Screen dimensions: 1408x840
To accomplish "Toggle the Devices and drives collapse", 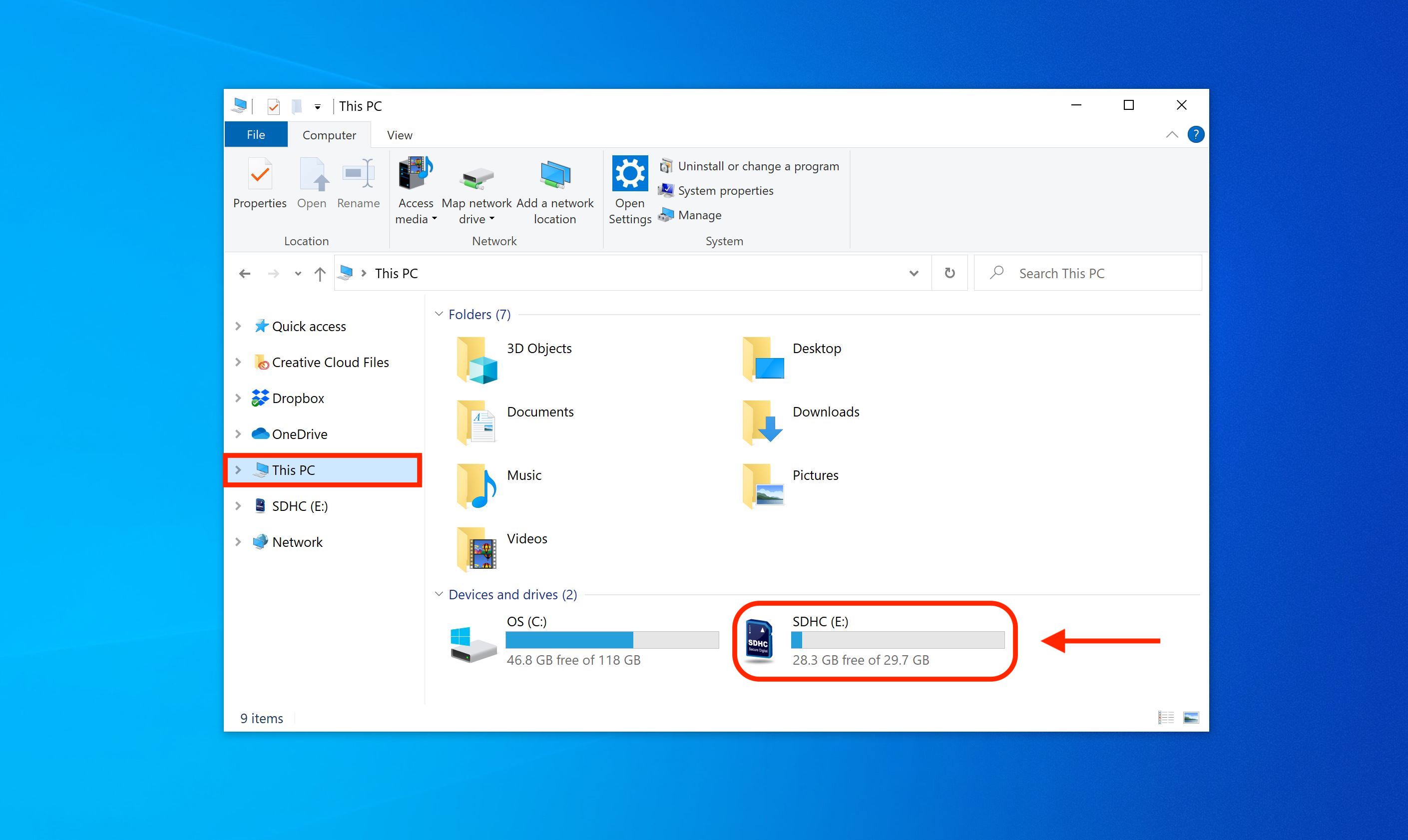I will (443, 594).
